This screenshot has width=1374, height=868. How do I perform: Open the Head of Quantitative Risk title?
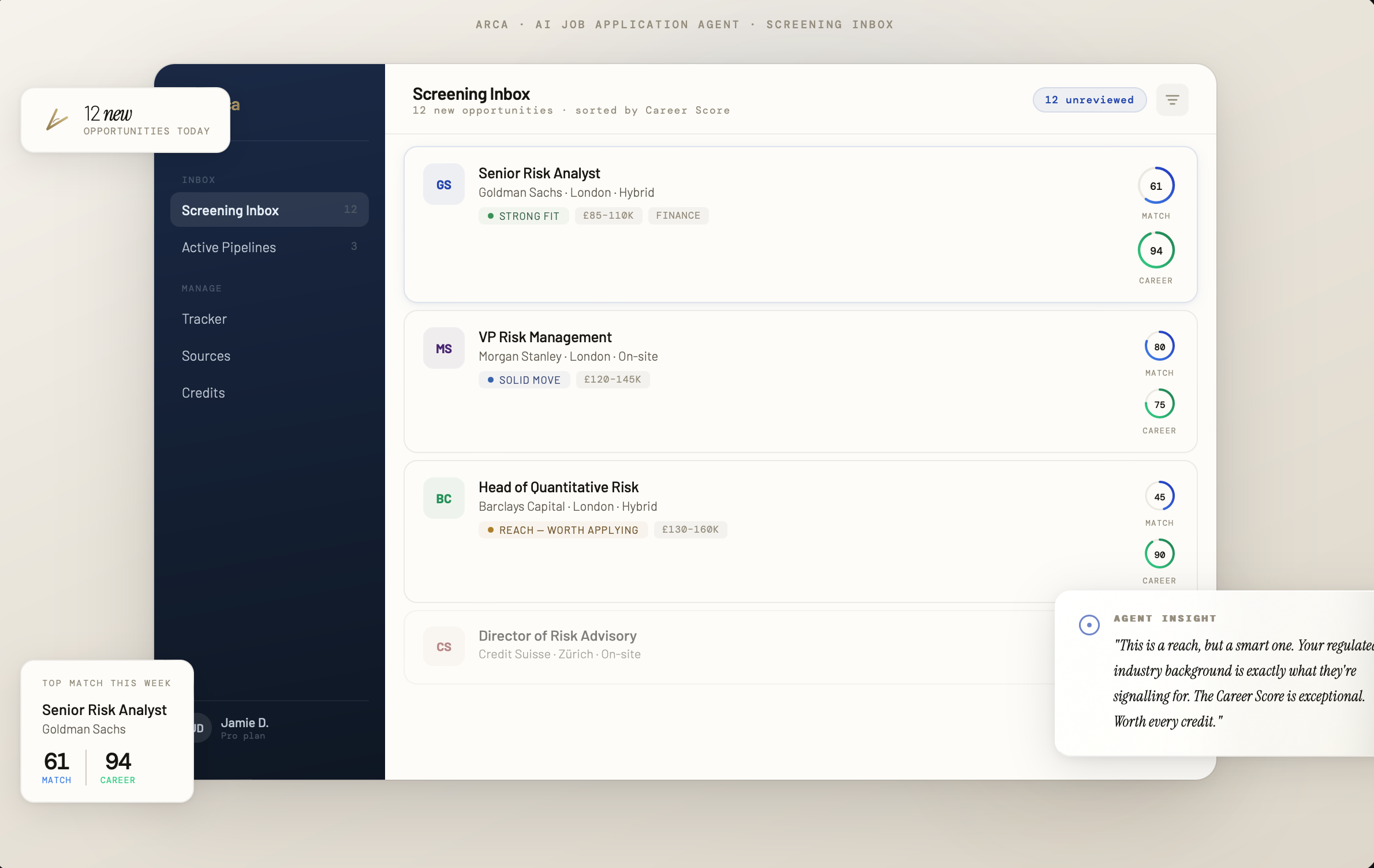tap(558, 487)
